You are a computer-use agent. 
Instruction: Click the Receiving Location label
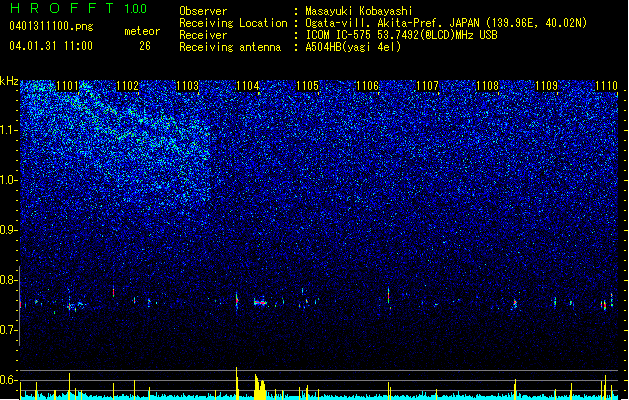click(x=233, y=23)
